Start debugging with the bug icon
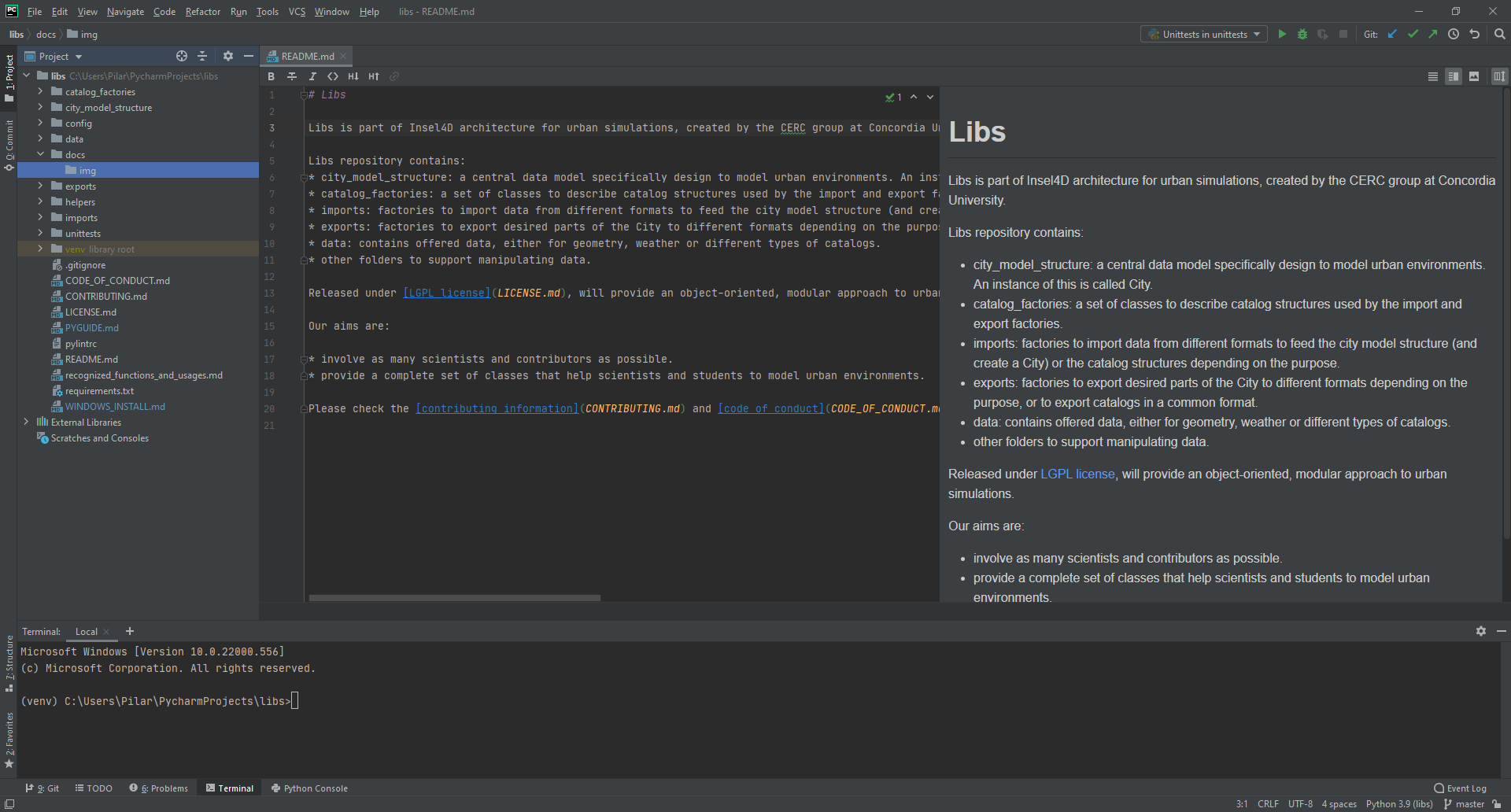The height and width of the screenshot is (812, 1511). (x=1302, y=34)
